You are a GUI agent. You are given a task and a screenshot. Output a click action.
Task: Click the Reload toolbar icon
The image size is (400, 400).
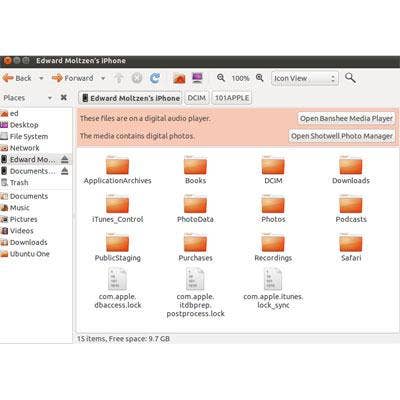(155, 78)
